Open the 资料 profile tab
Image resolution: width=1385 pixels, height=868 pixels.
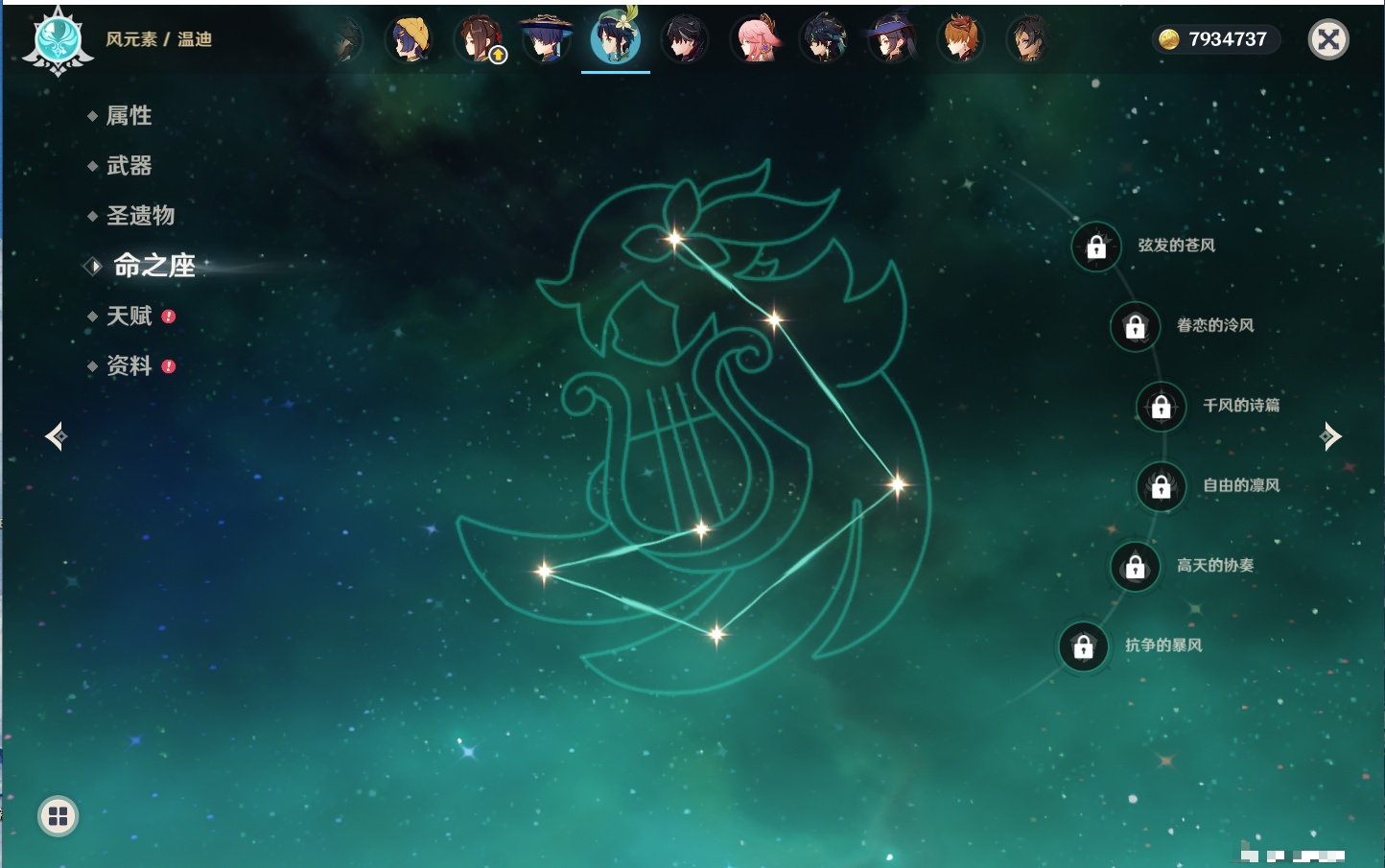[x=129, y=365]
